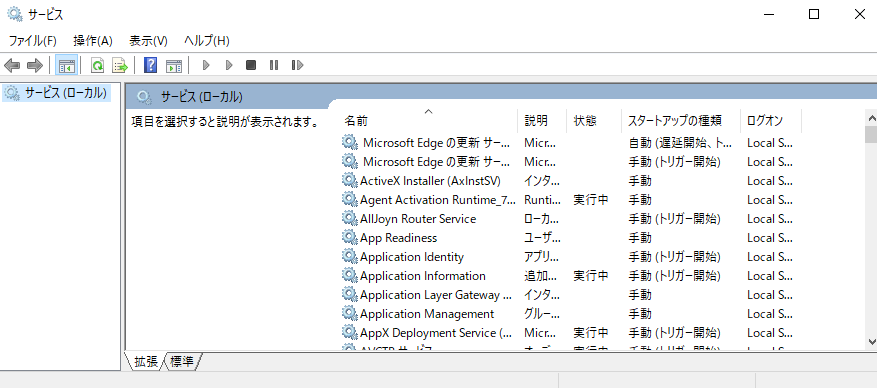
Task: Select the Application Layer Gateway service name
Action: coord(436,295)
